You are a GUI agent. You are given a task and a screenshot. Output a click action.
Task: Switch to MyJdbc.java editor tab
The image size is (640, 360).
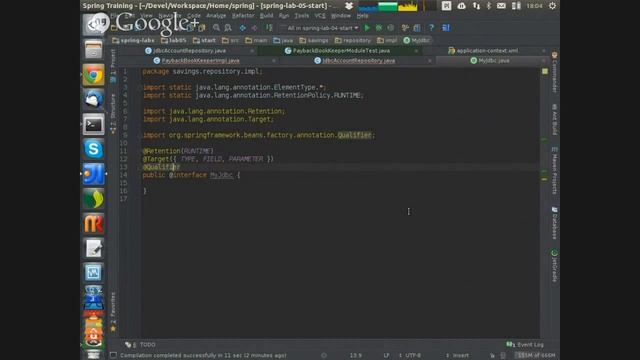493,60
